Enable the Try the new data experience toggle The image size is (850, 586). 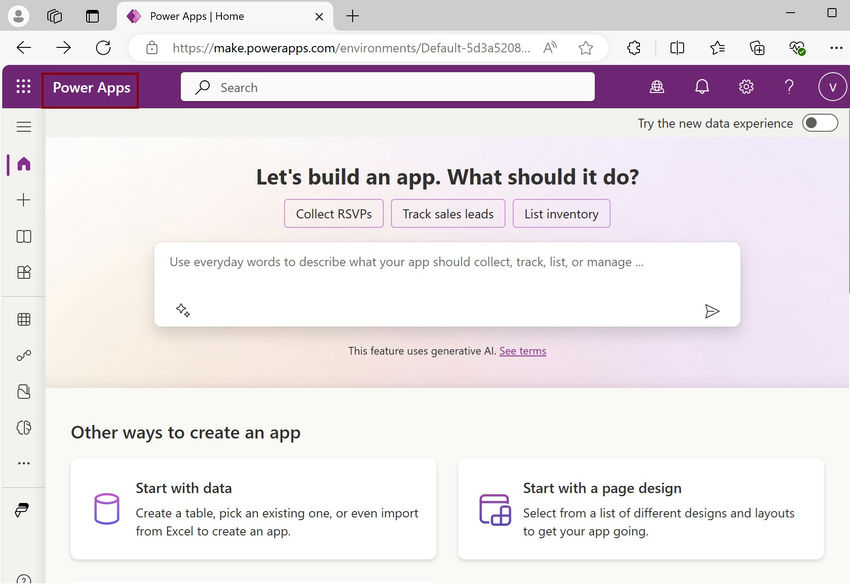(x=819, y=122)
